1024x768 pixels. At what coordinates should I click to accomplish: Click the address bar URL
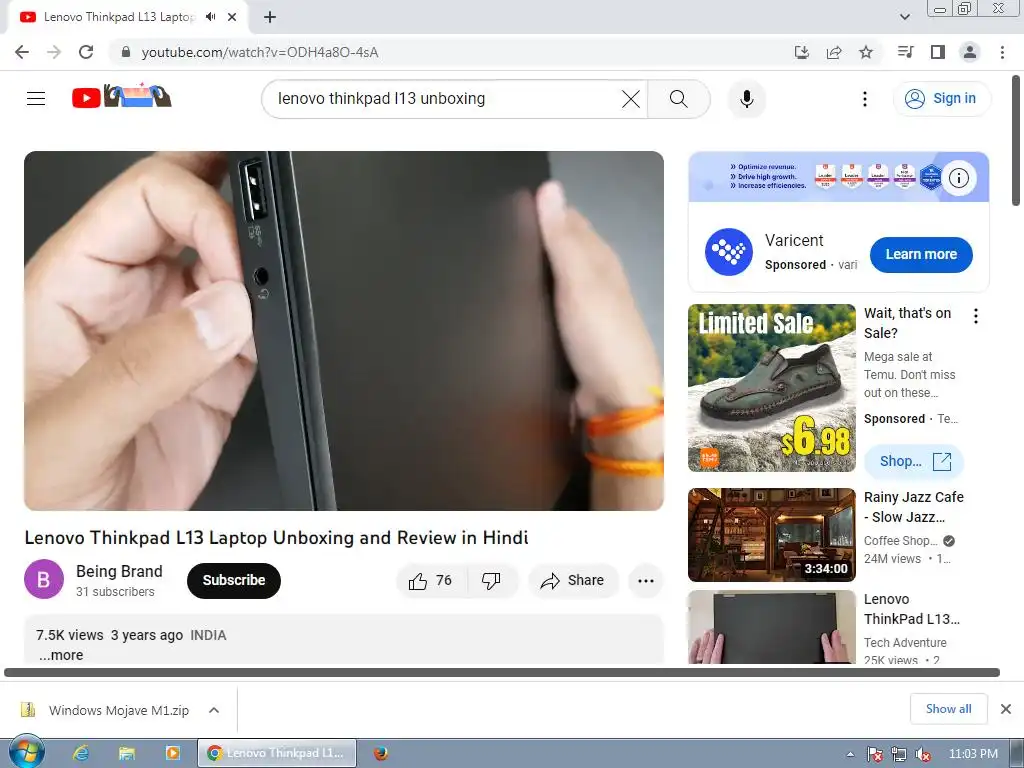click(260, 52)
